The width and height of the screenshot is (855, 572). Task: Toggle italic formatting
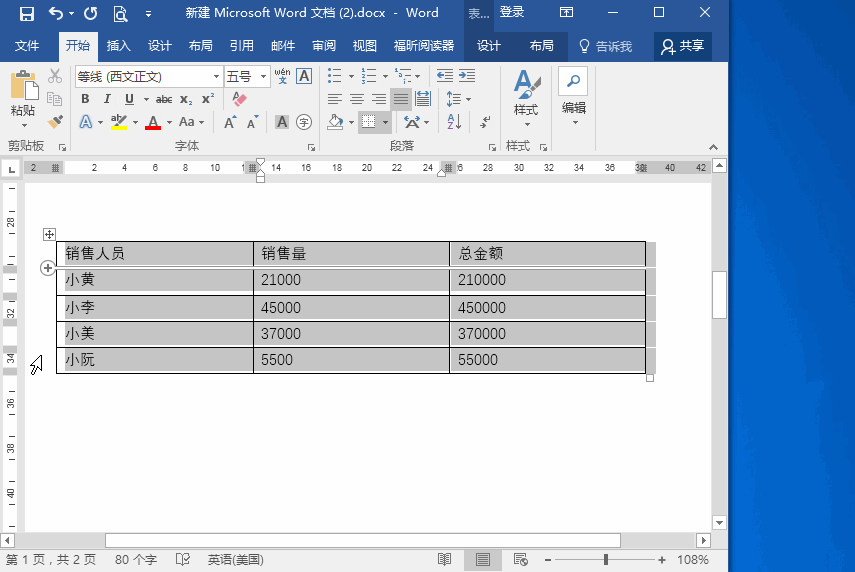[x=107, y=99]
